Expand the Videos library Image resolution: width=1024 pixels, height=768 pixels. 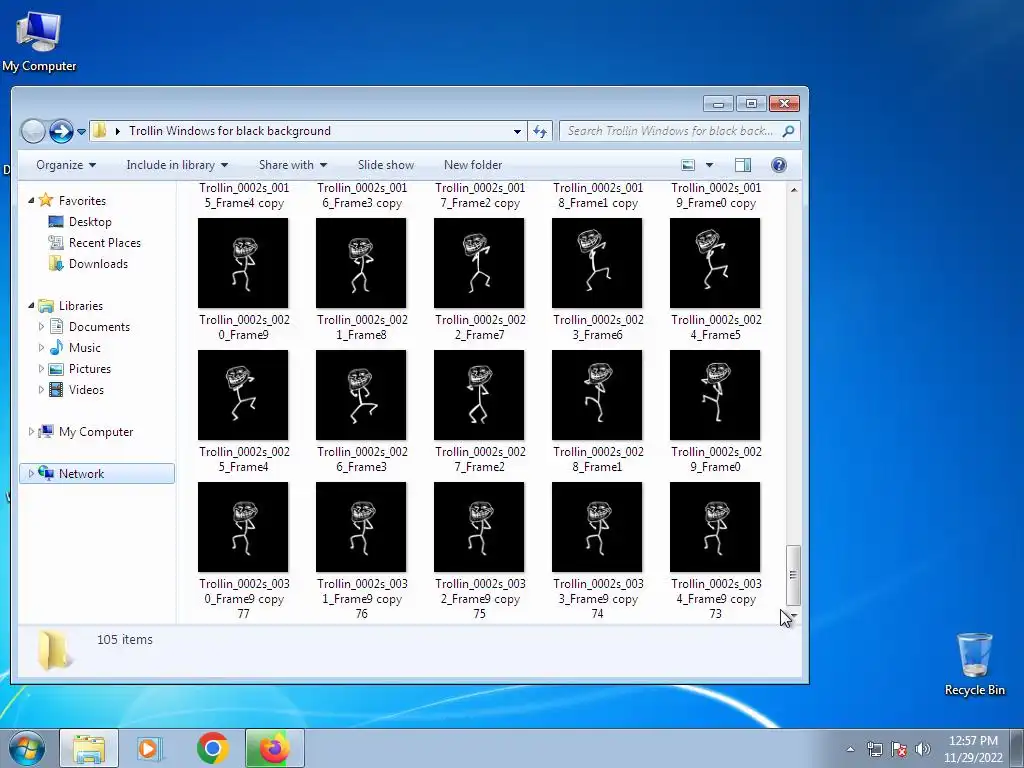pos(41,390)
